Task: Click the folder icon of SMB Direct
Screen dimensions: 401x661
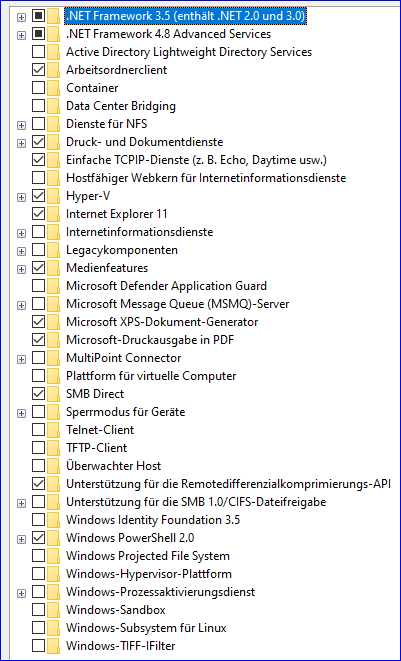Action: click(53, 394)
